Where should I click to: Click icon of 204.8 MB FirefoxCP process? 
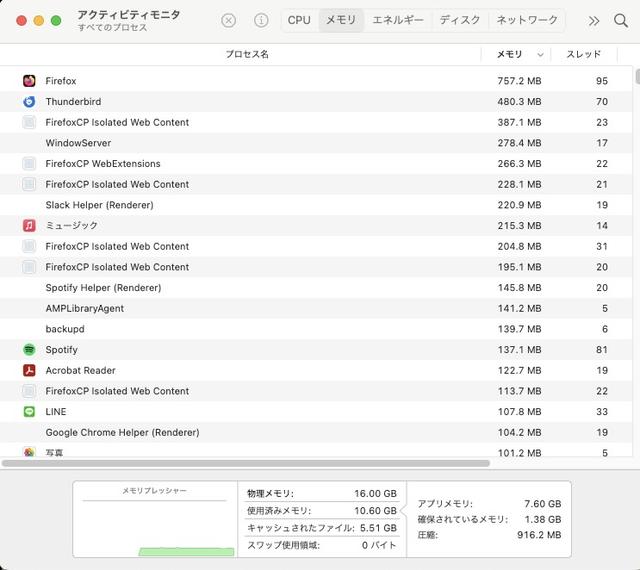coord(29,246)
